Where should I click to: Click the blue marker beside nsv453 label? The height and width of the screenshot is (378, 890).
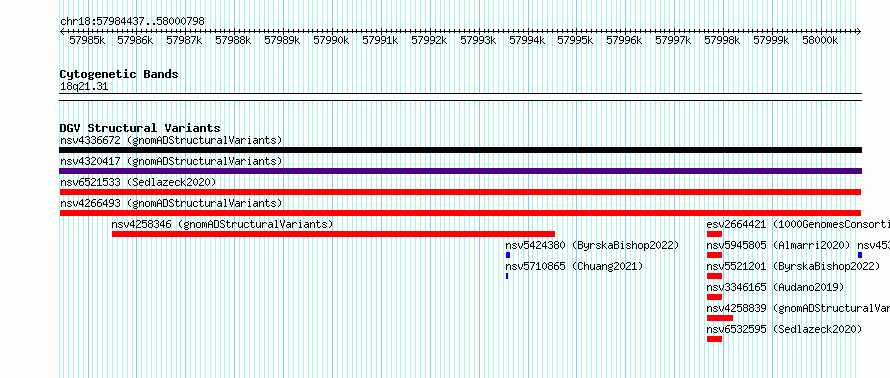coord(860,255)
